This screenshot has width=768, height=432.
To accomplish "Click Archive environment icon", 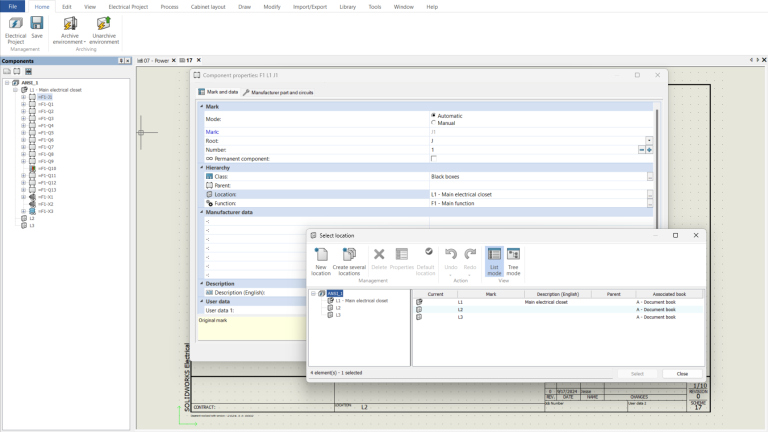I will (x=70, y=23).
